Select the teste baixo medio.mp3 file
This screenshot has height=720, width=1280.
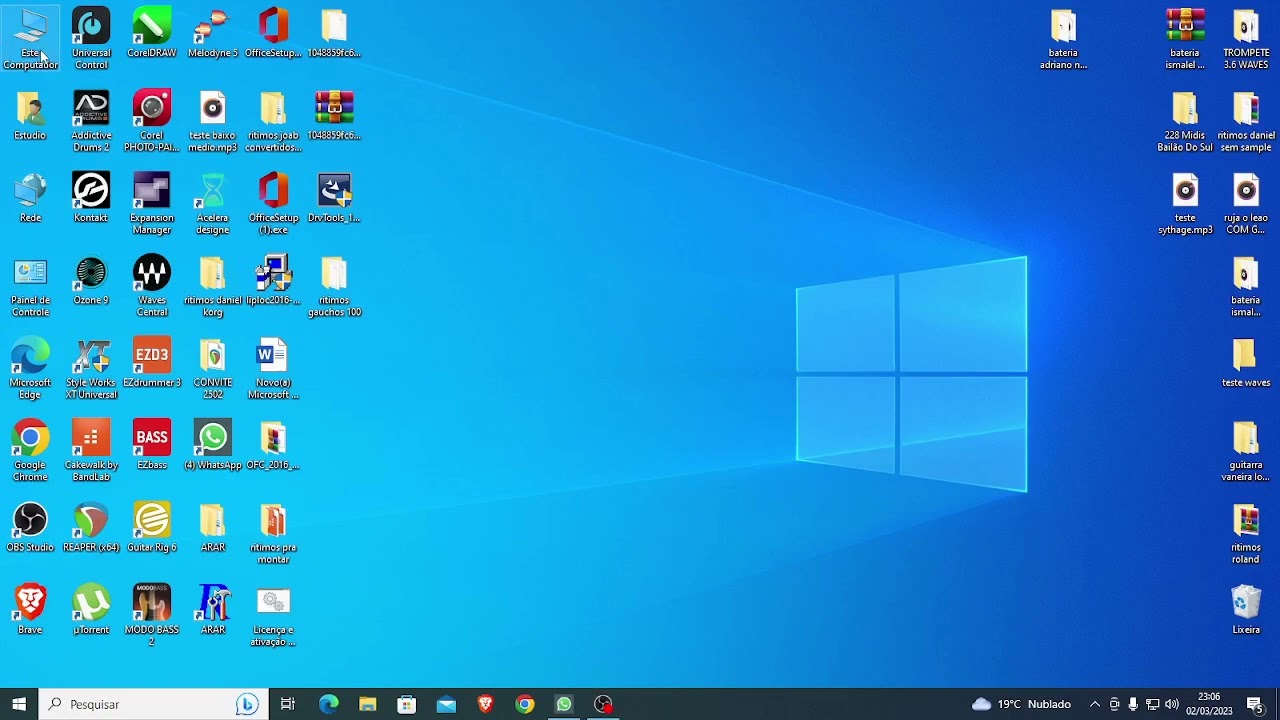[x=213, y=122]
